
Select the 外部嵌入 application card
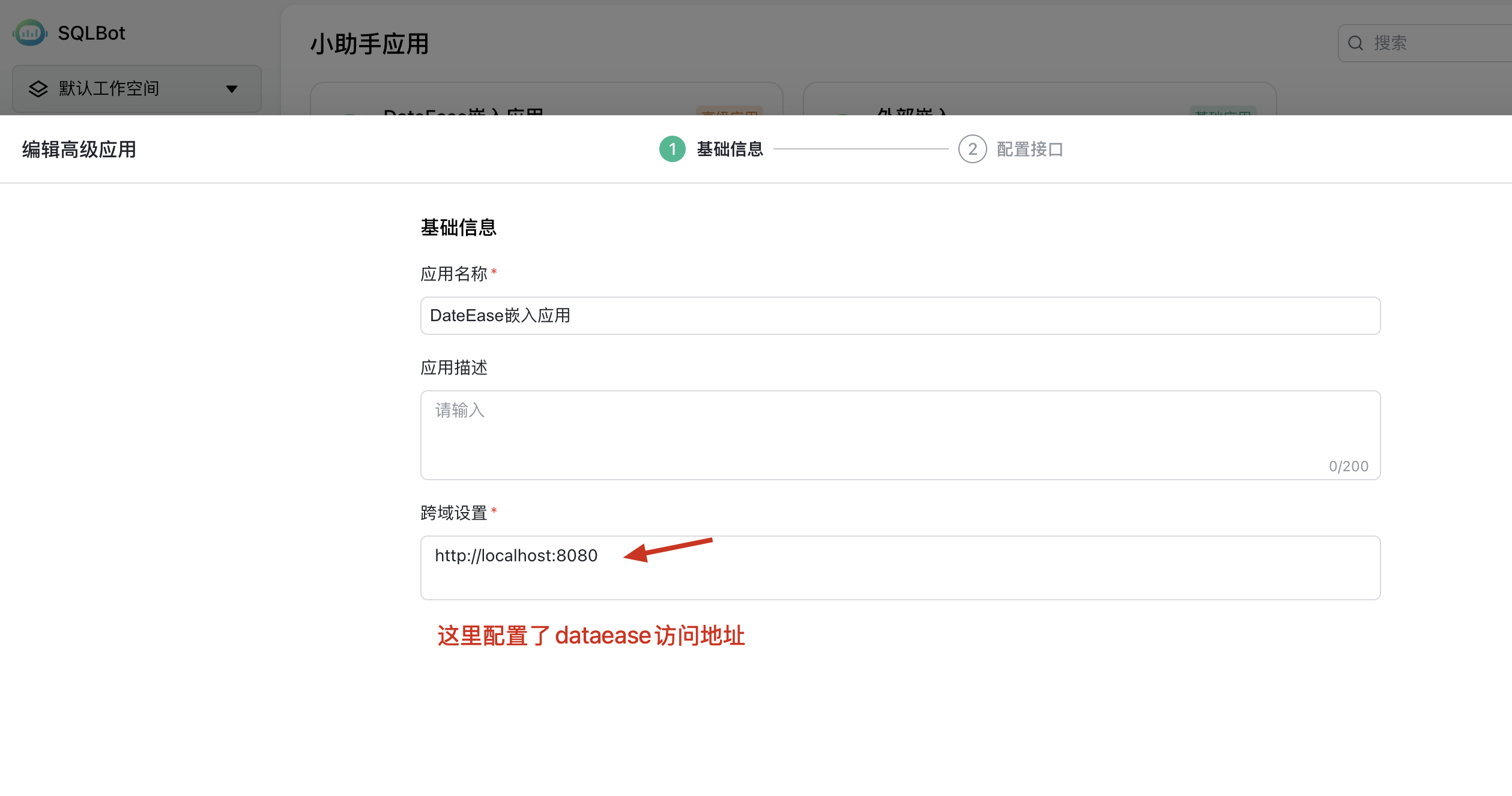click(x=912, y=110)
